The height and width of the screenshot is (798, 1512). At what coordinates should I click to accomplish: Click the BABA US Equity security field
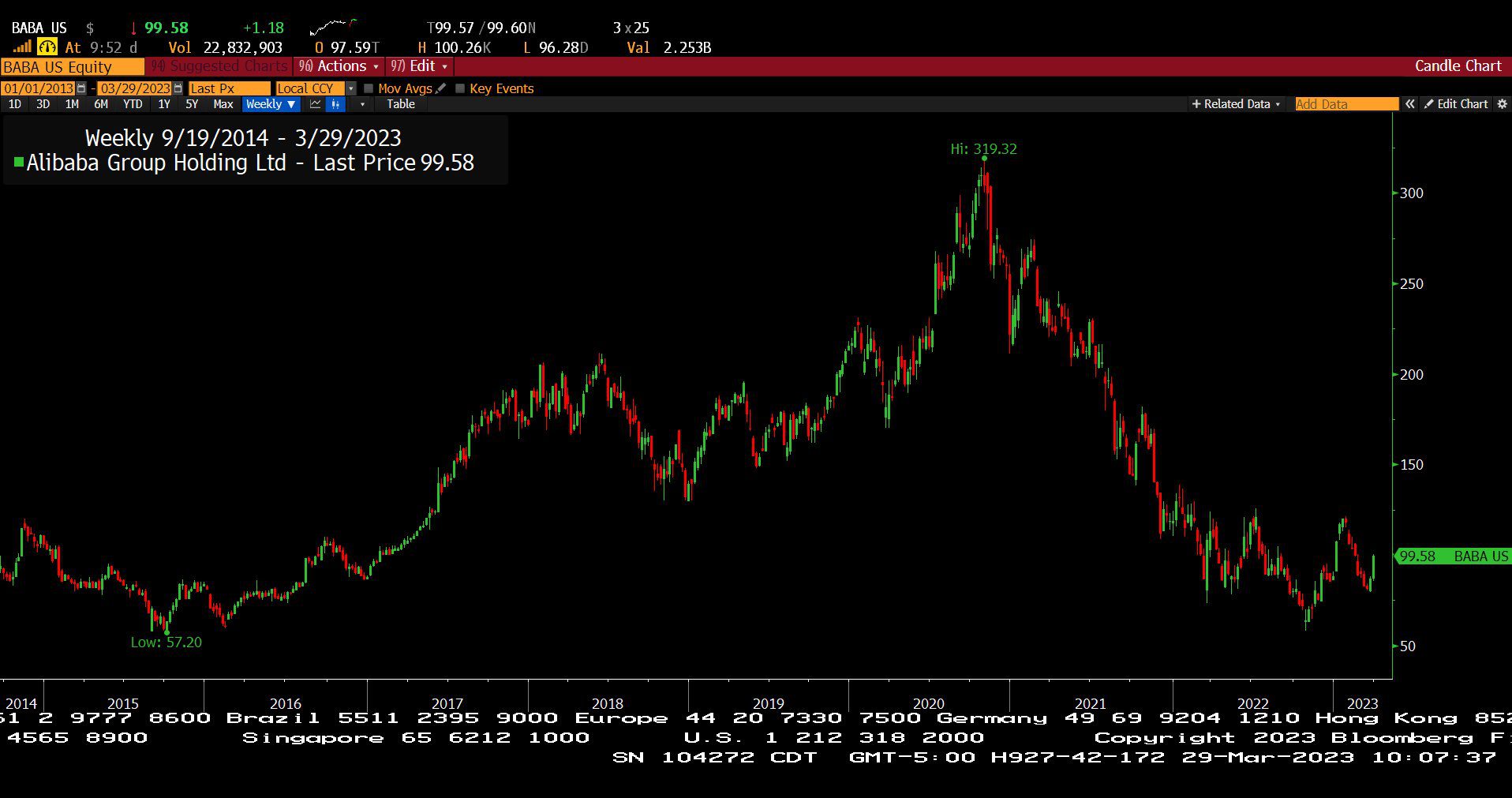pos(73,67)
